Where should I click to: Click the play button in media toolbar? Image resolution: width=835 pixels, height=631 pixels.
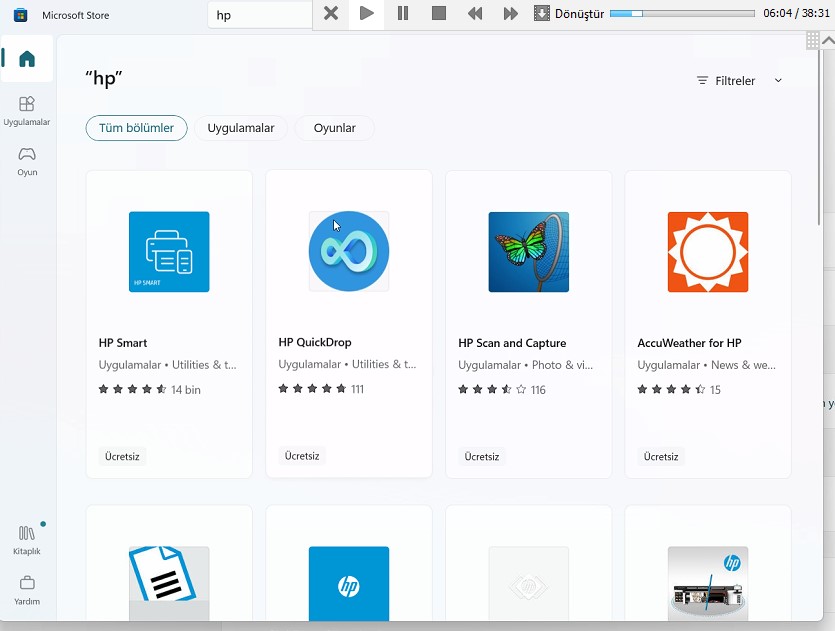[367, 14]
